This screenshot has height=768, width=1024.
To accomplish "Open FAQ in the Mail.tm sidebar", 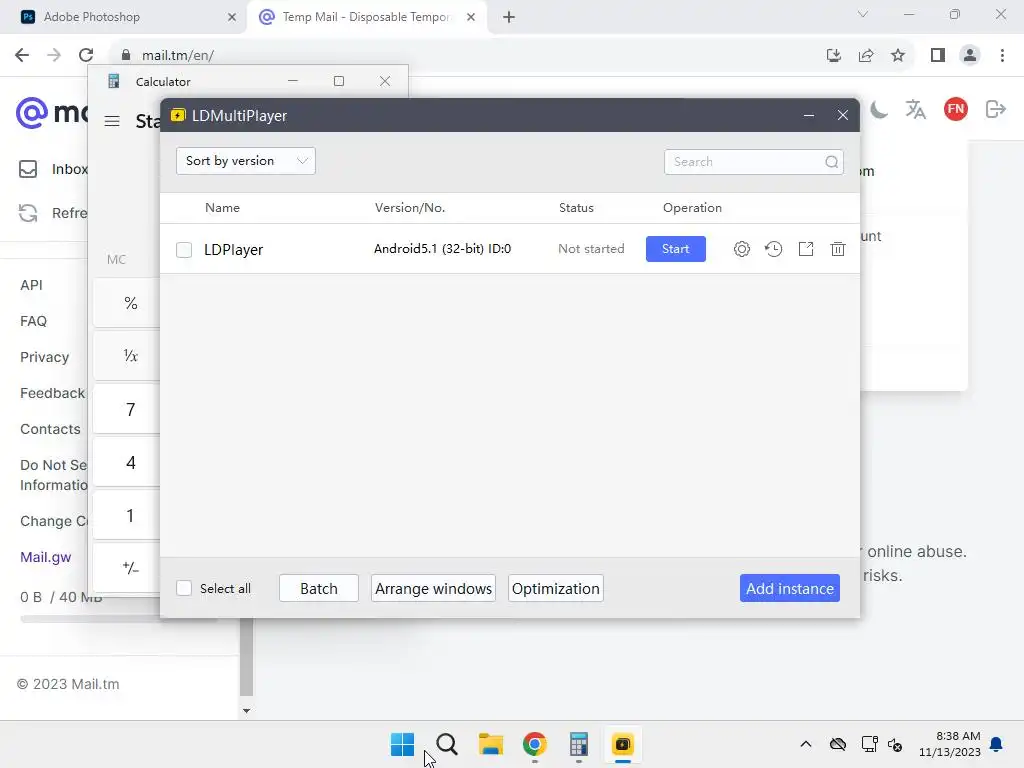I will [33, 321].
